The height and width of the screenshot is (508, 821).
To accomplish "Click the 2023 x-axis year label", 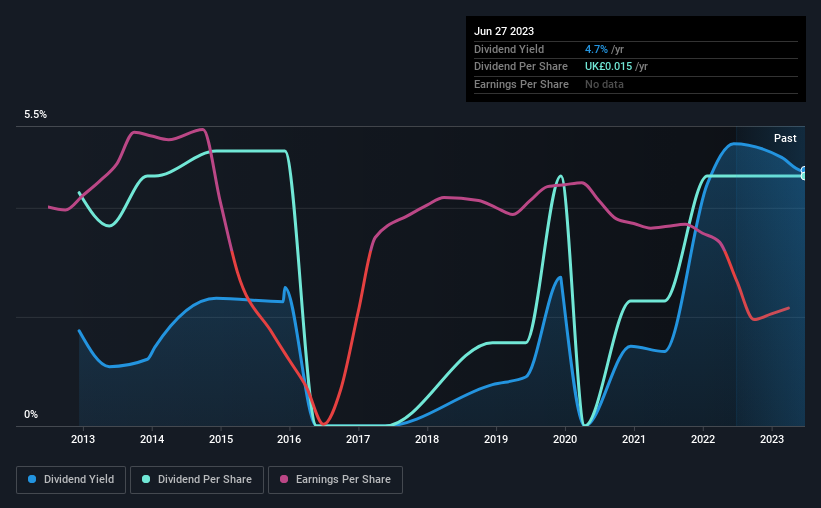I will (x=772, y=439).
